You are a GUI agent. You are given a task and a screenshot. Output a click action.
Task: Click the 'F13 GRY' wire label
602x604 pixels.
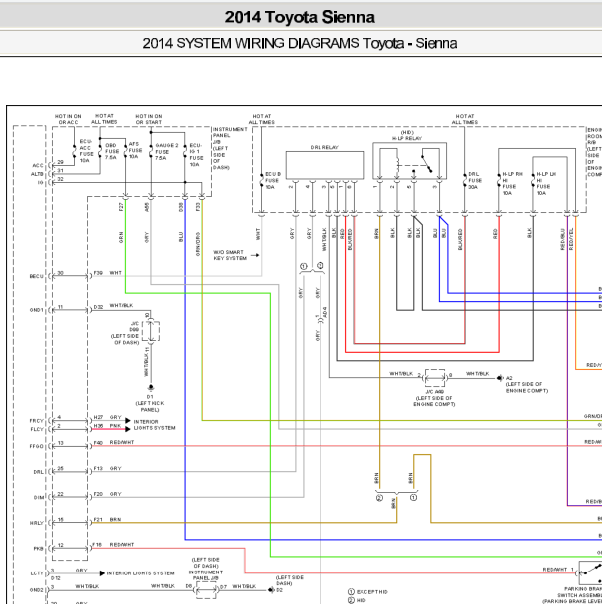tap(107, 468)
